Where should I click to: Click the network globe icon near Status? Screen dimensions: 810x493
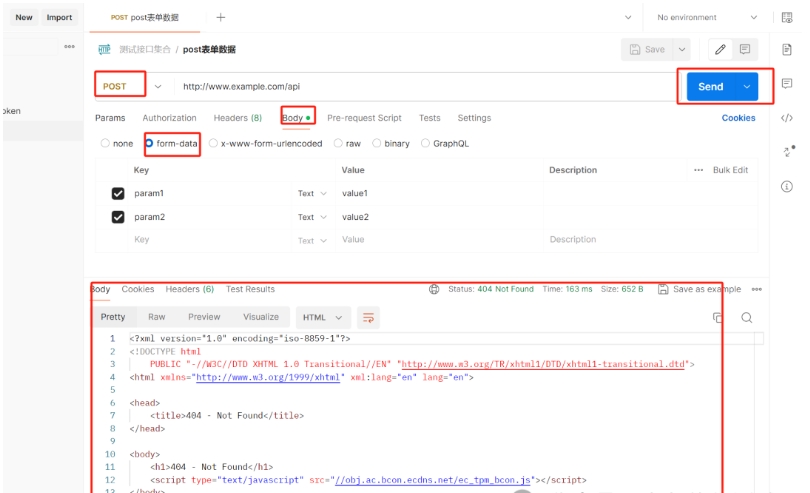tap(434, 289)
